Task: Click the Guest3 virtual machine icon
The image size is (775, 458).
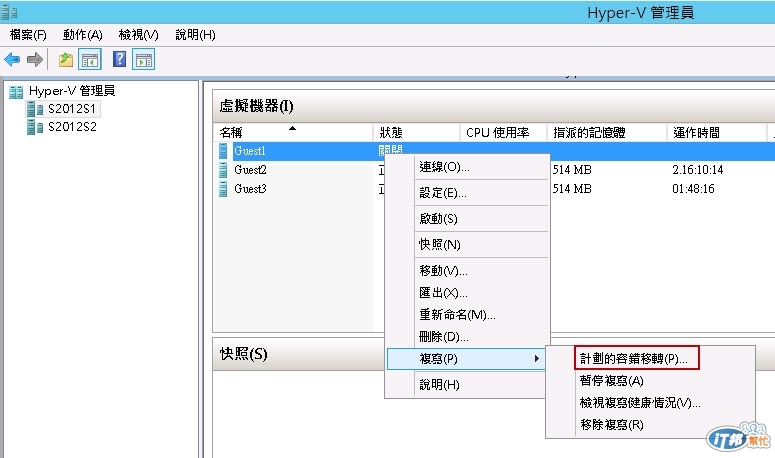Action: coord(223,189)
